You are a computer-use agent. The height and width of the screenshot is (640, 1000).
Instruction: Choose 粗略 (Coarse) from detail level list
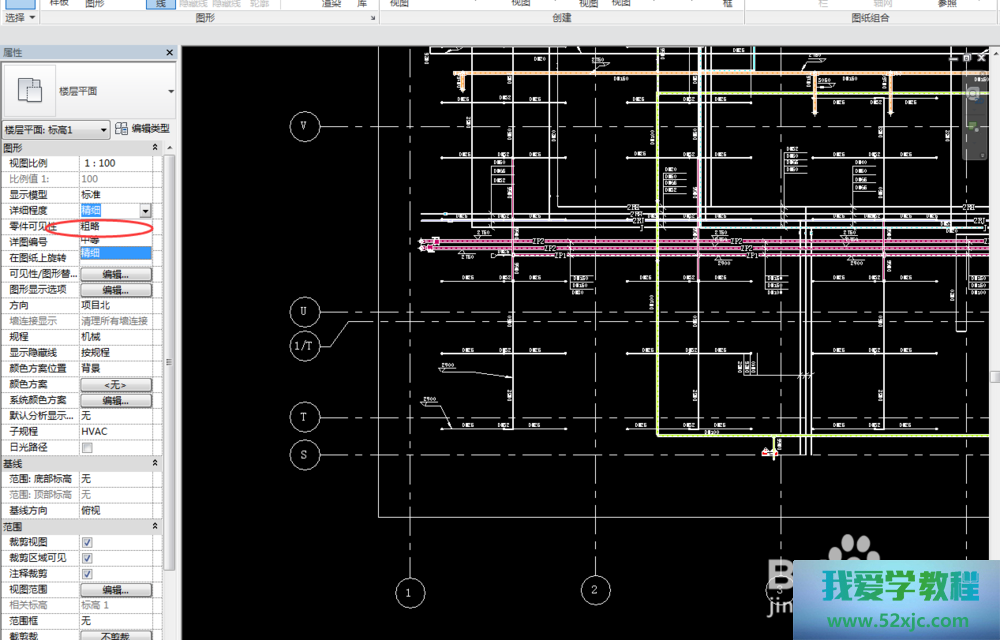(115, 226)
